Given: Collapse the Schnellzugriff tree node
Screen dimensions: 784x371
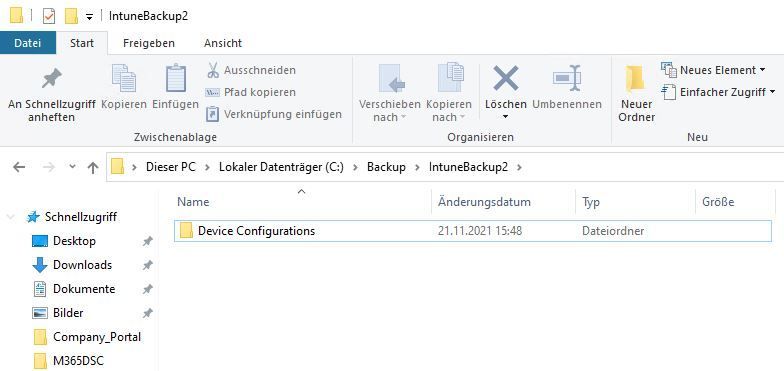Looking at the screenshot, I should tap(10, 217).
